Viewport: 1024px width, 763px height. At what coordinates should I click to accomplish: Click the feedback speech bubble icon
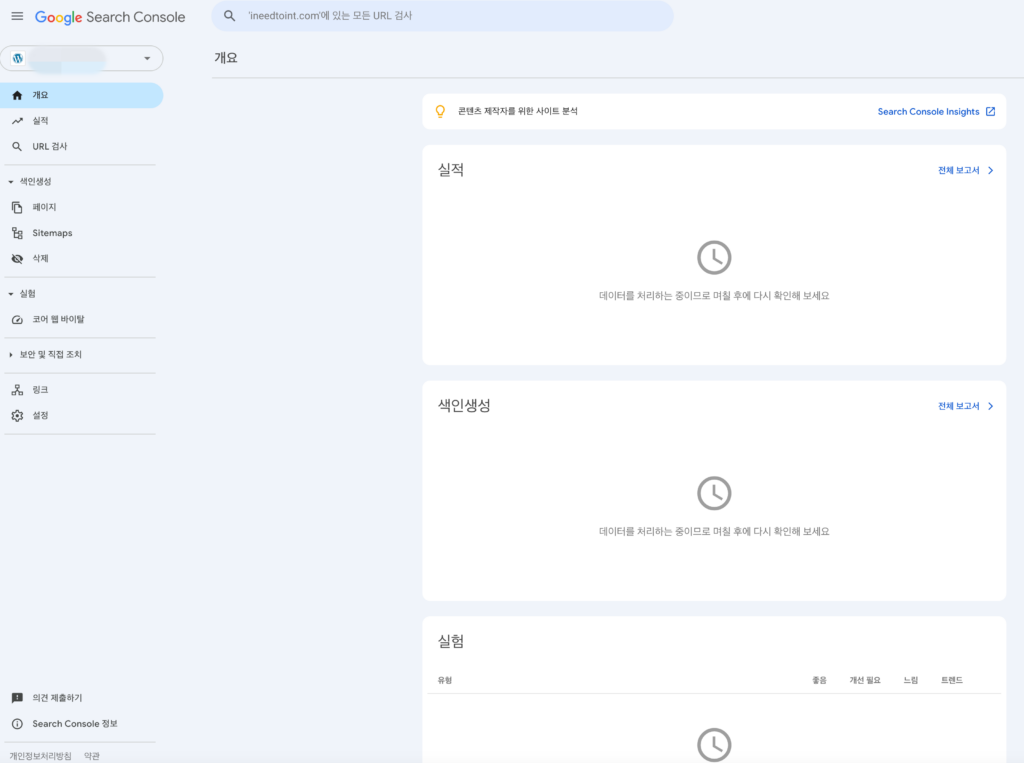point(17,698)
